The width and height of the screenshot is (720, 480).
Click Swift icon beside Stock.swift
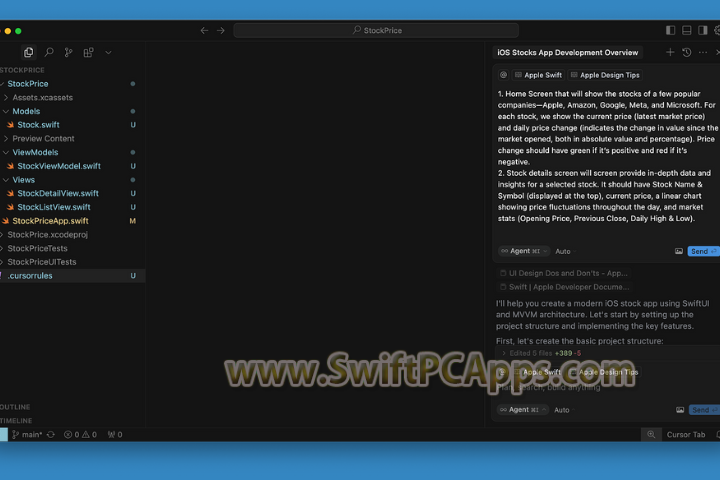[x=10, y=125]
